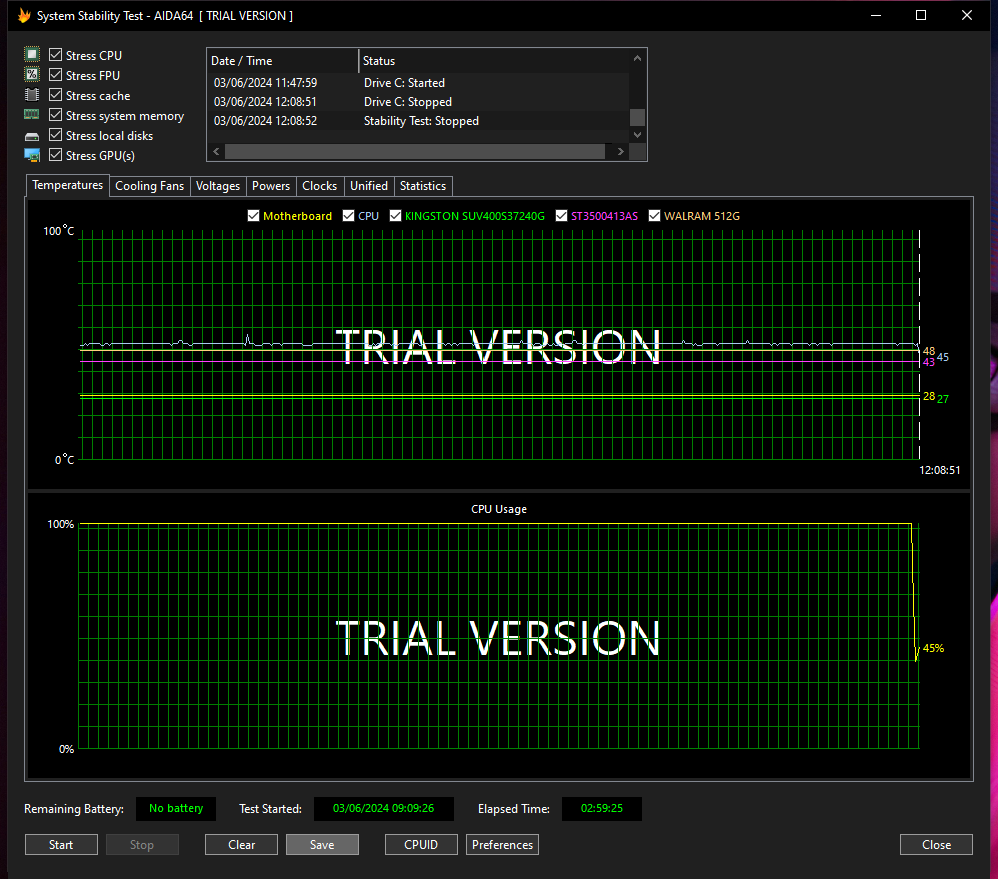Image resolution: width=998 pixels, height=879 pixels.
Task: Click the Date / Time column header
Action: coord(283,61)
